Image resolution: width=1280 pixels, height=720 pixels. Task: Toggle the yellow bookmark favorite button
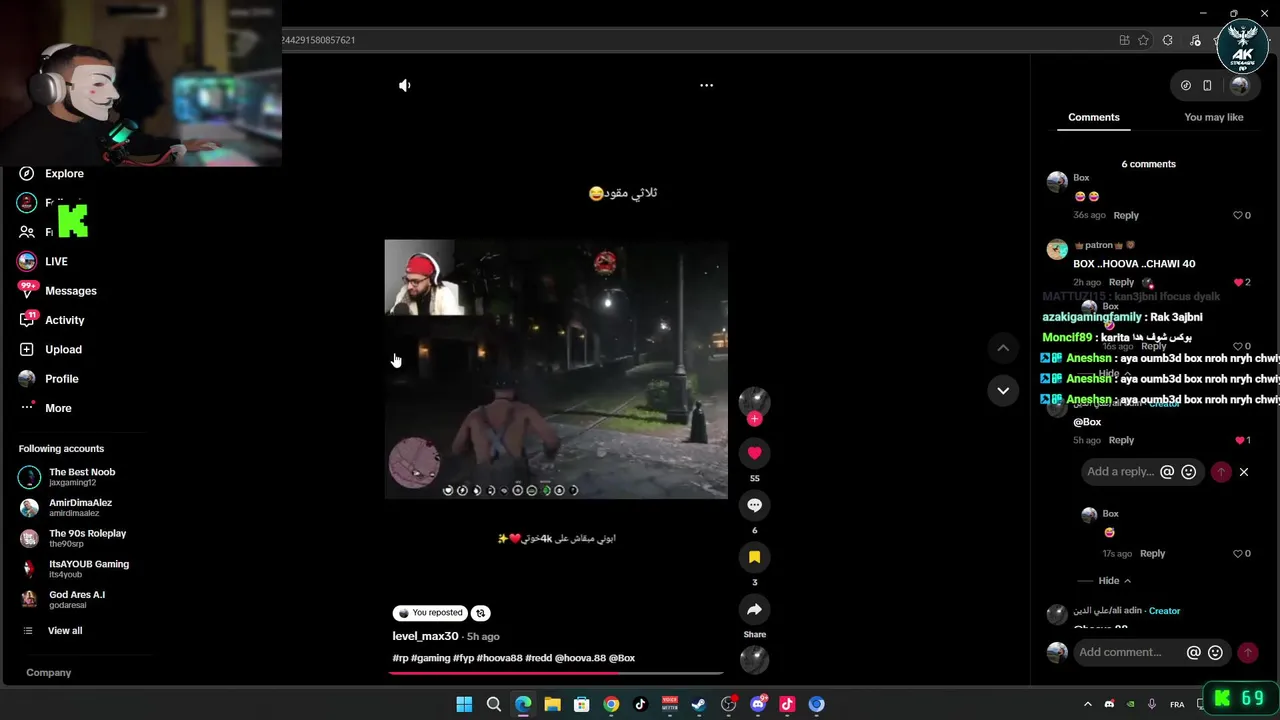tap(754, 557)
